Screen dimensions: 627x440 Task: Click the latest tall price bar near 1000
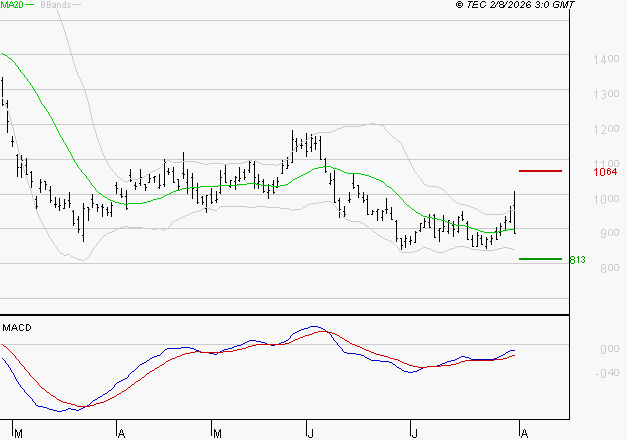[x=514, y=212]
